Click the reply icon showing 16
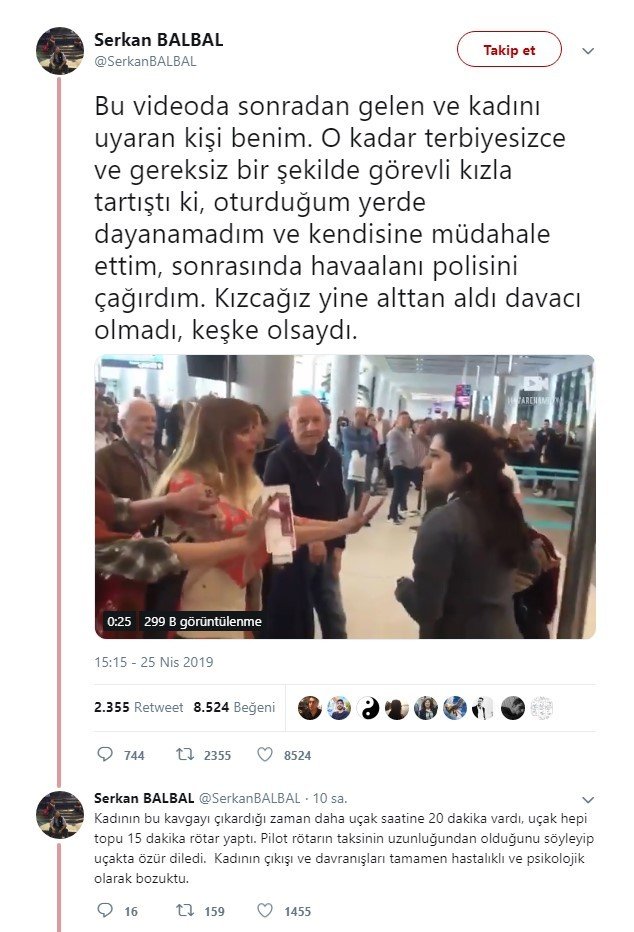Image resolution: width=634 pixels, height=932 pixels. pos(105,910)
